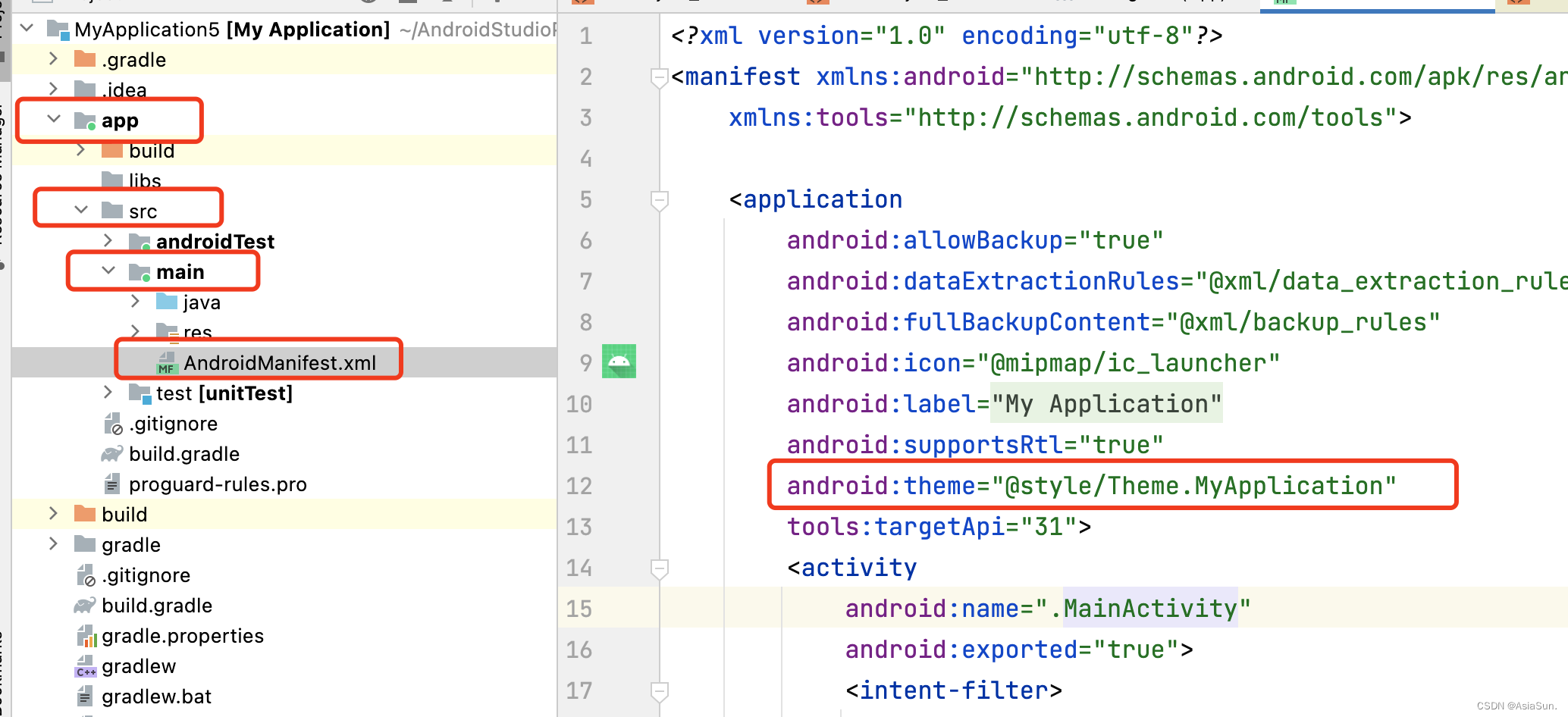The height and width of the screenshot is (717, 1568).
Task: Click the main source folder icon
Action: coord(140,272)
